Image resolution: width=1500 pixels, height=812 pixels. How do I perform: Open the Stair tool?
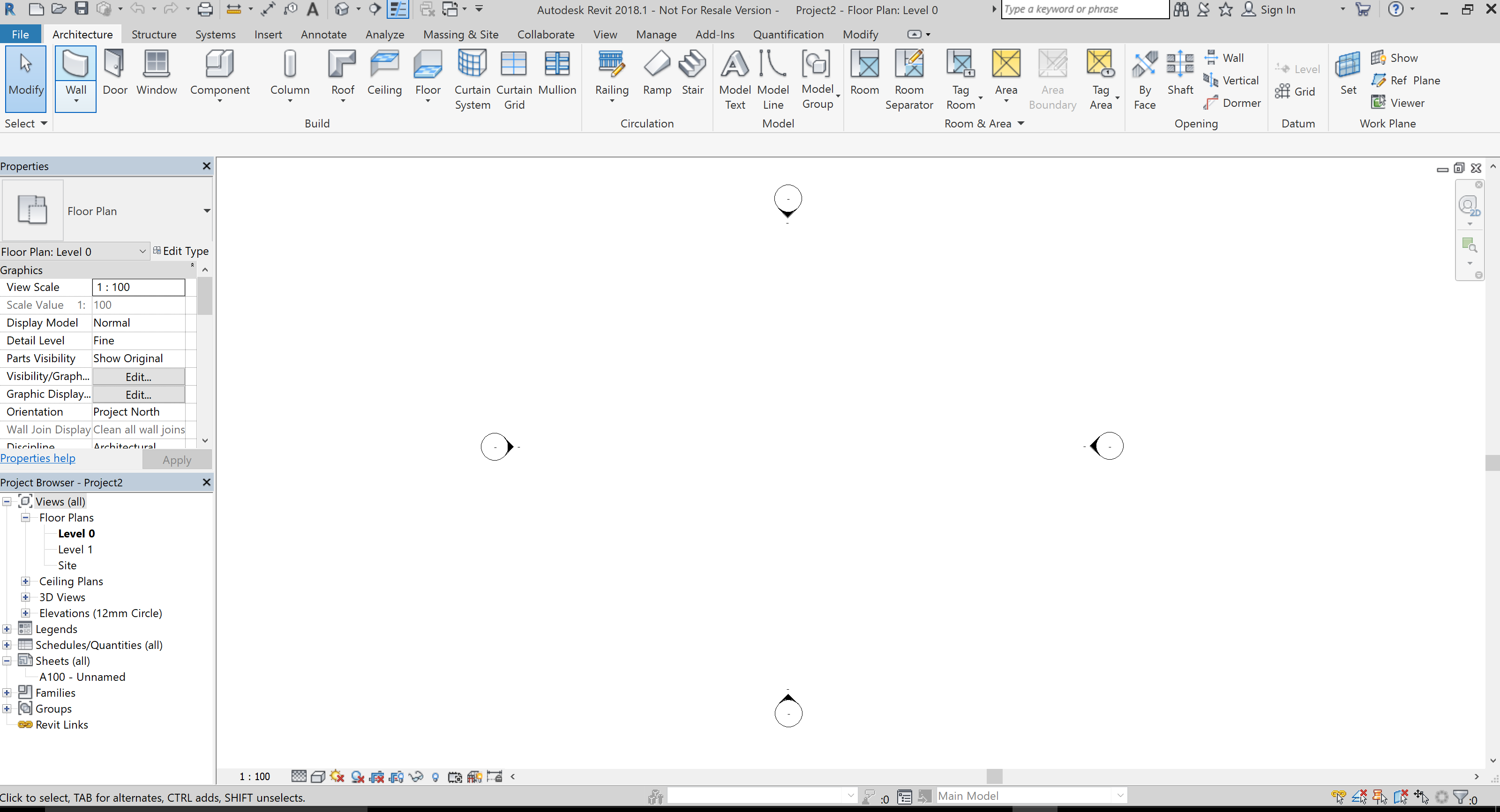[692, 74]
